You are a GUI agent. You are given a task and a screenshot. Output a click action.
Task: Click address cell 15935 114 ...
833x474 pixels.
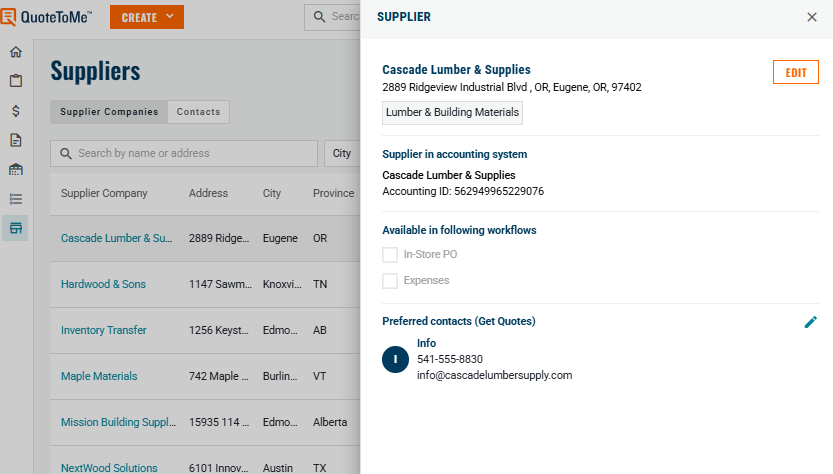click(x=218, y=422)
